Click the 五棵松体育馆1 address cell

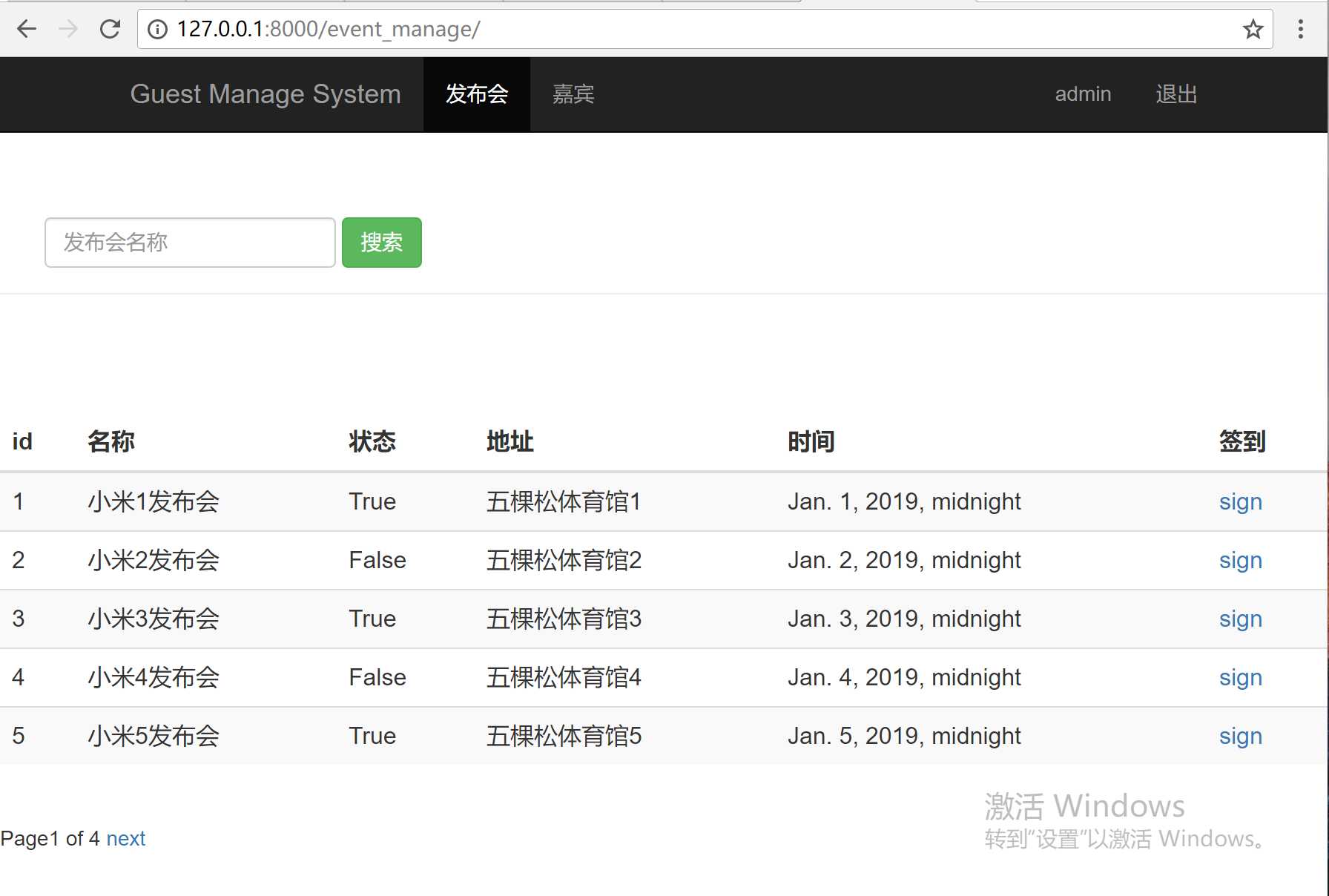(x=564, y=502)
